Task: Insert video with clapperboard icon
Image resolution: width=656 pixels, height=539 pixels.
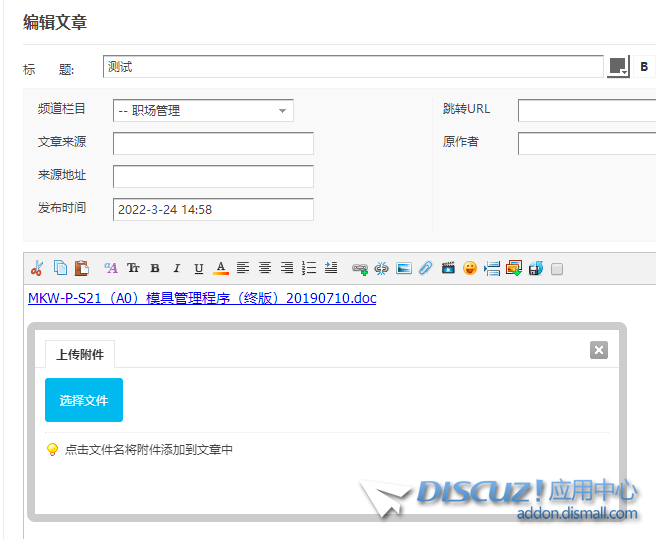Action: [448, 268]
